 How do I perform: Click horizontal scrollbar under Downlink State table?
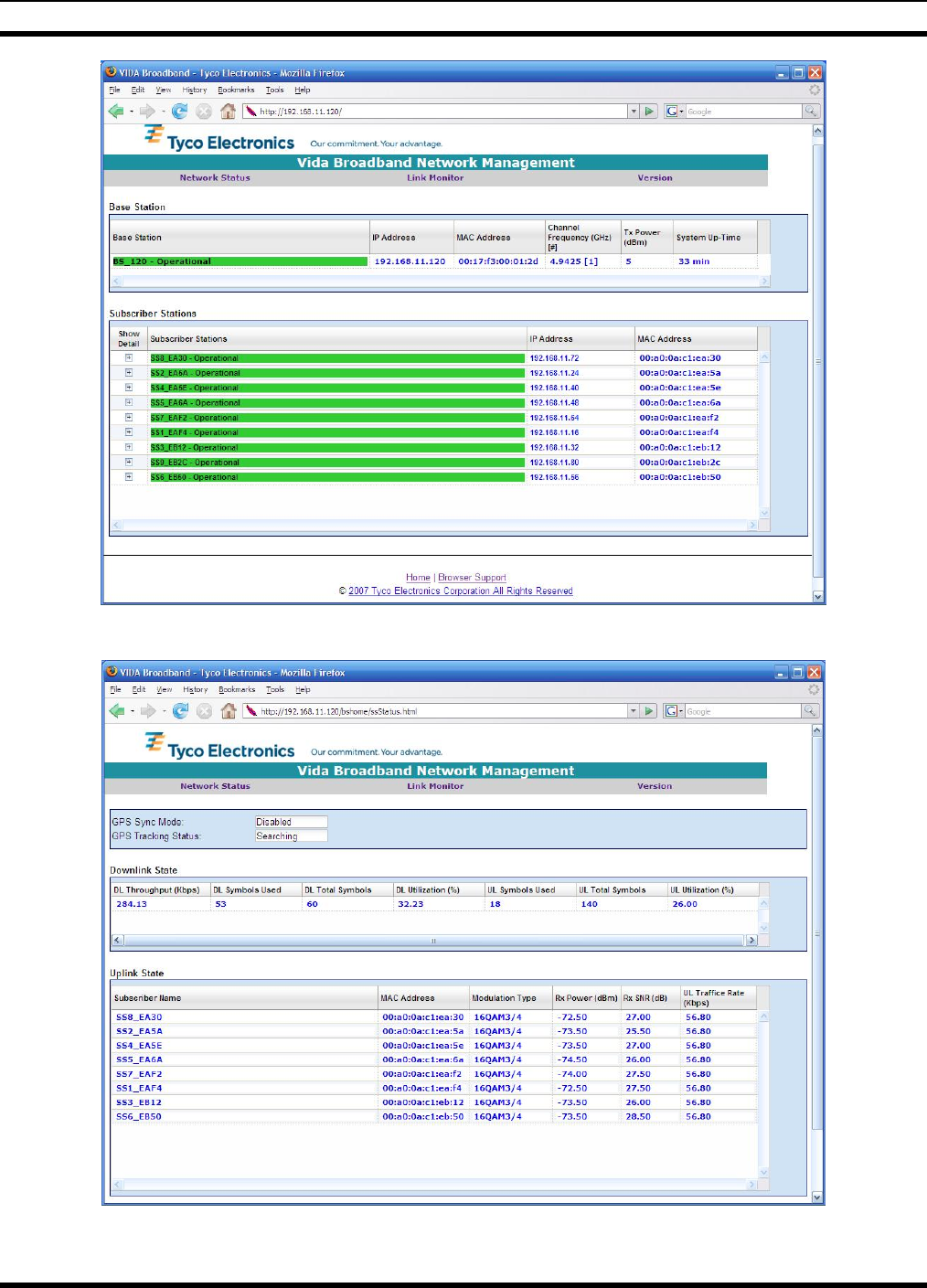[x=434, y=940]
